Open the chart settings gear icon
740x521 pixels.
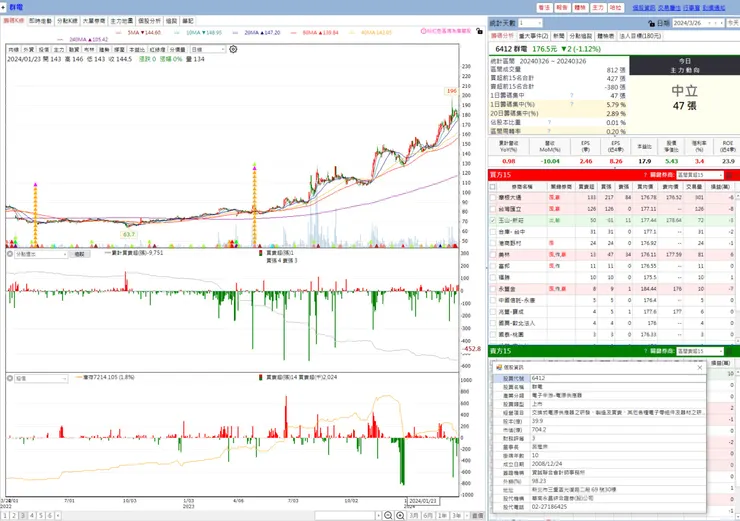point(233,49)
